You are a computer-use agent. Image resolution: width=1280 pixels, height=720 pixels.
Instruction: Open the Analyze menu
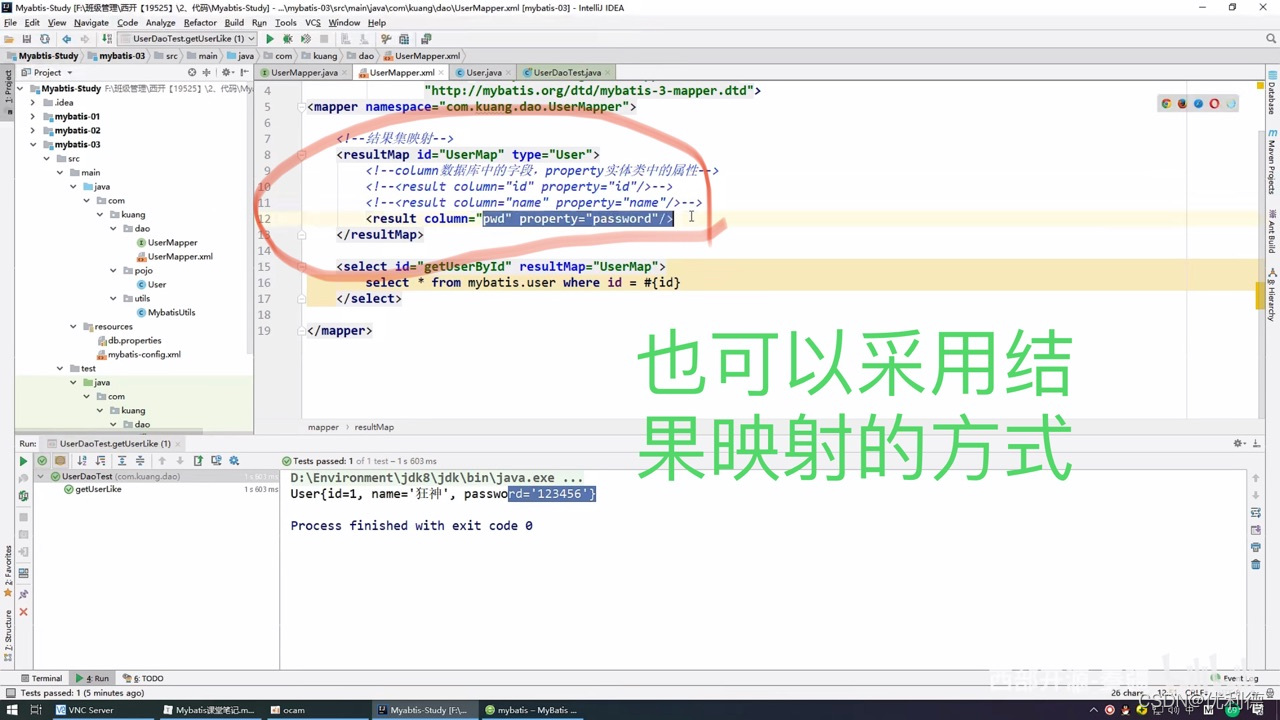point(160,22)
